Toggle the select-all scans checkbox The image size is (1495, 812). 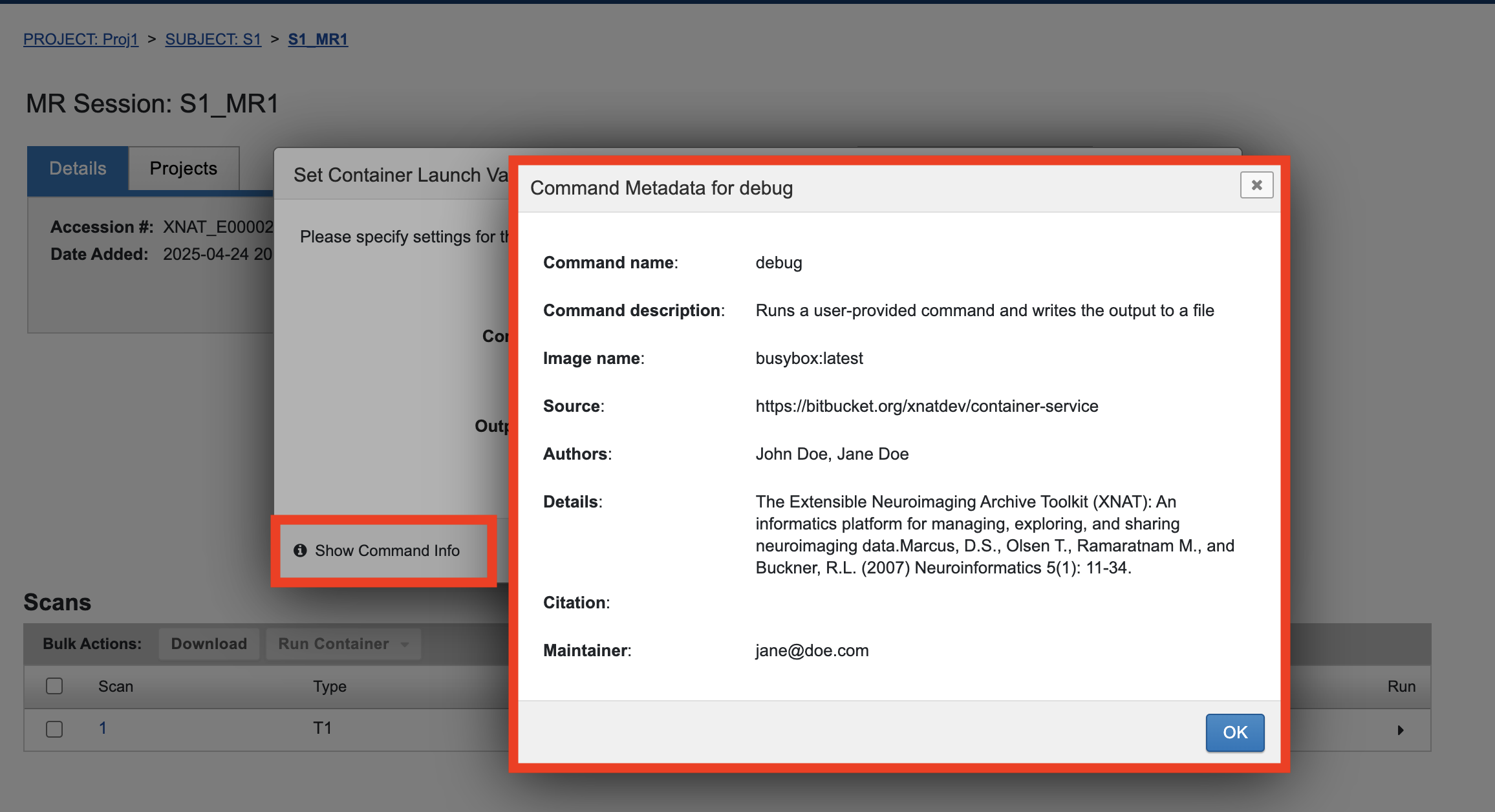(54, 686)
